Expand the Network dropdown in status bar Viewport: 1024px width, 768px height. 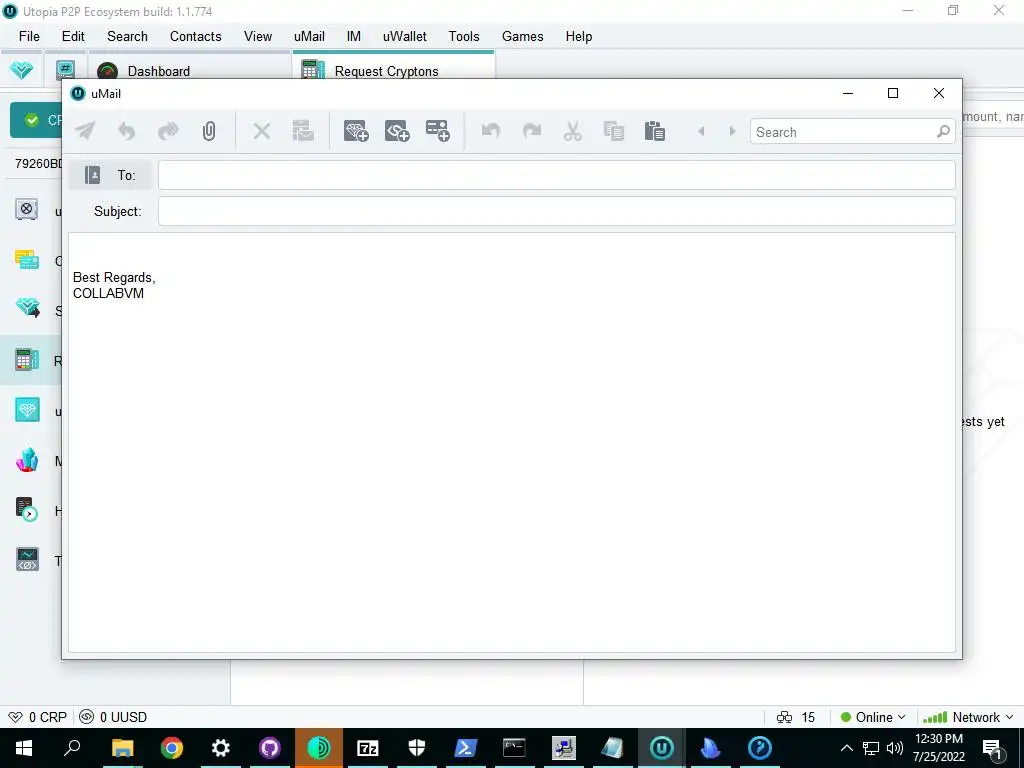[968, 717]
